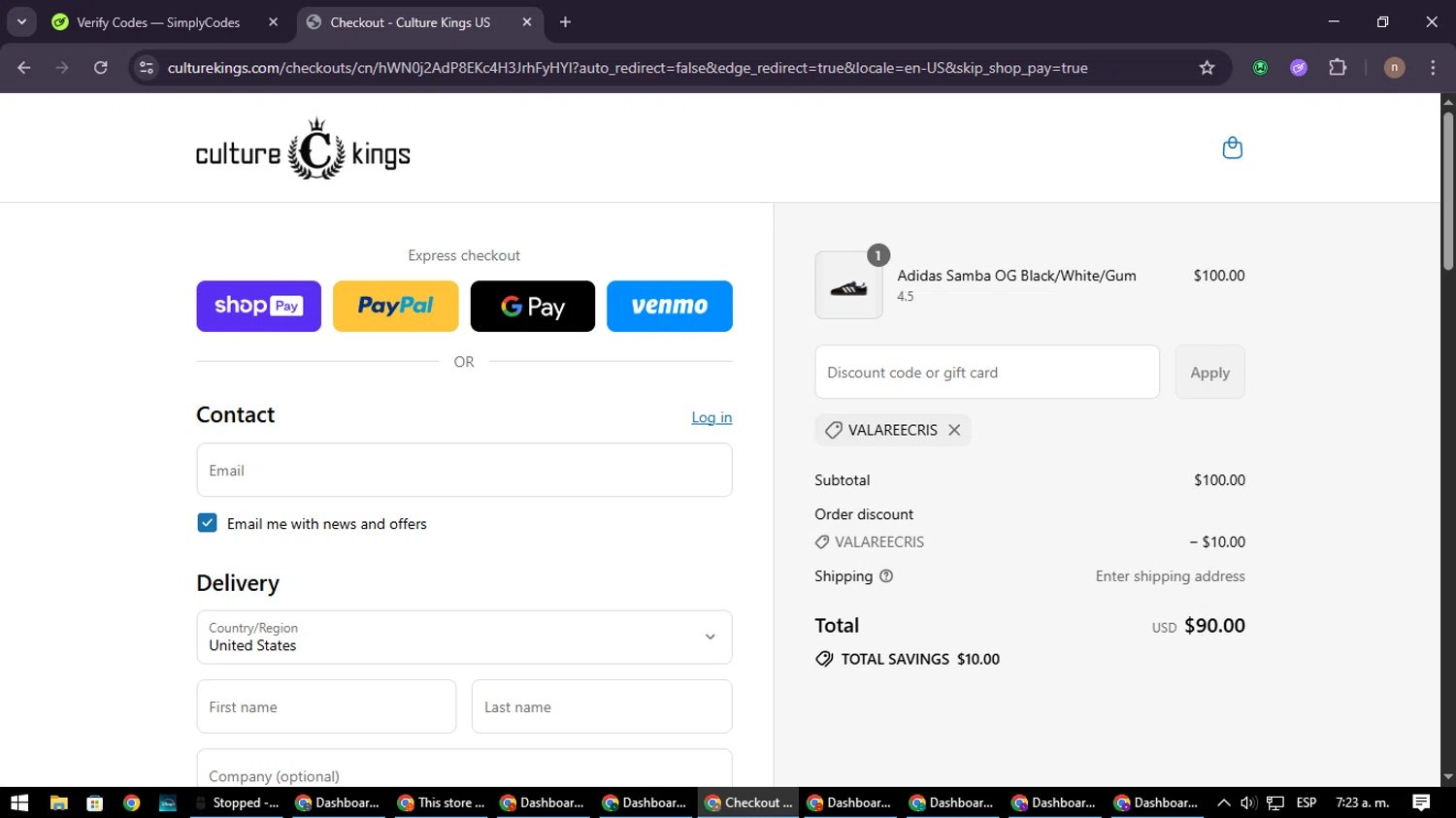Viewport: 1456px width, 818px height.
Task: Click the address bar URL
Action: pos(627,68)
